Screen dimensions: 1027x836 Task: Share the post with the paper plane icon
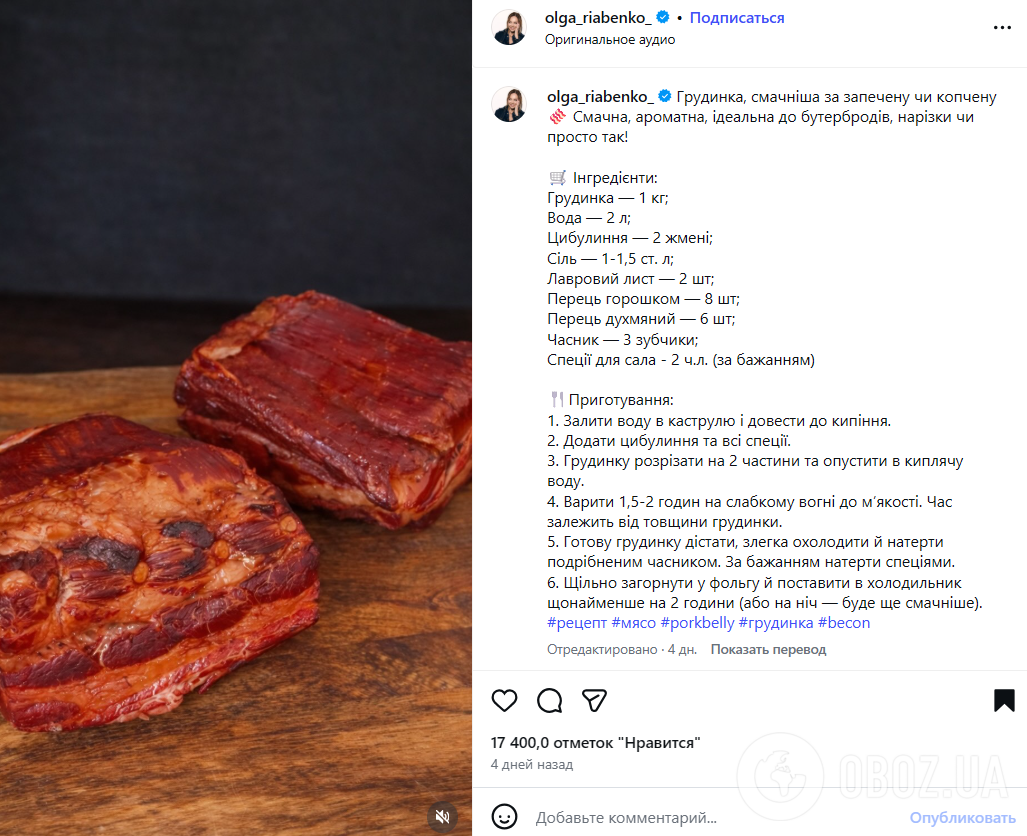click(595, 701)
